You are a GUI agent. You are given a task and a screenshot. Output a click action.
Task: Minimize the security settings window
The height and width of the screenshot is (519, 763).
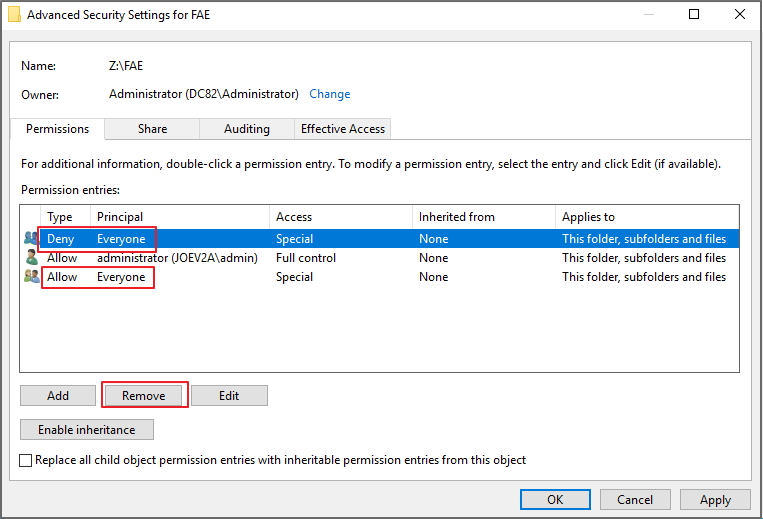649,14
